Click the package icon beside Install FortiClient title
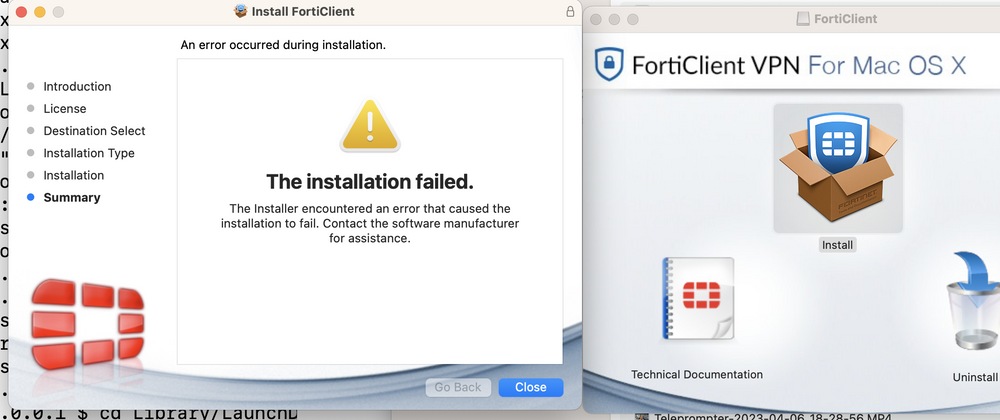Screen dimensions: 1000x420 click(241, 12)
